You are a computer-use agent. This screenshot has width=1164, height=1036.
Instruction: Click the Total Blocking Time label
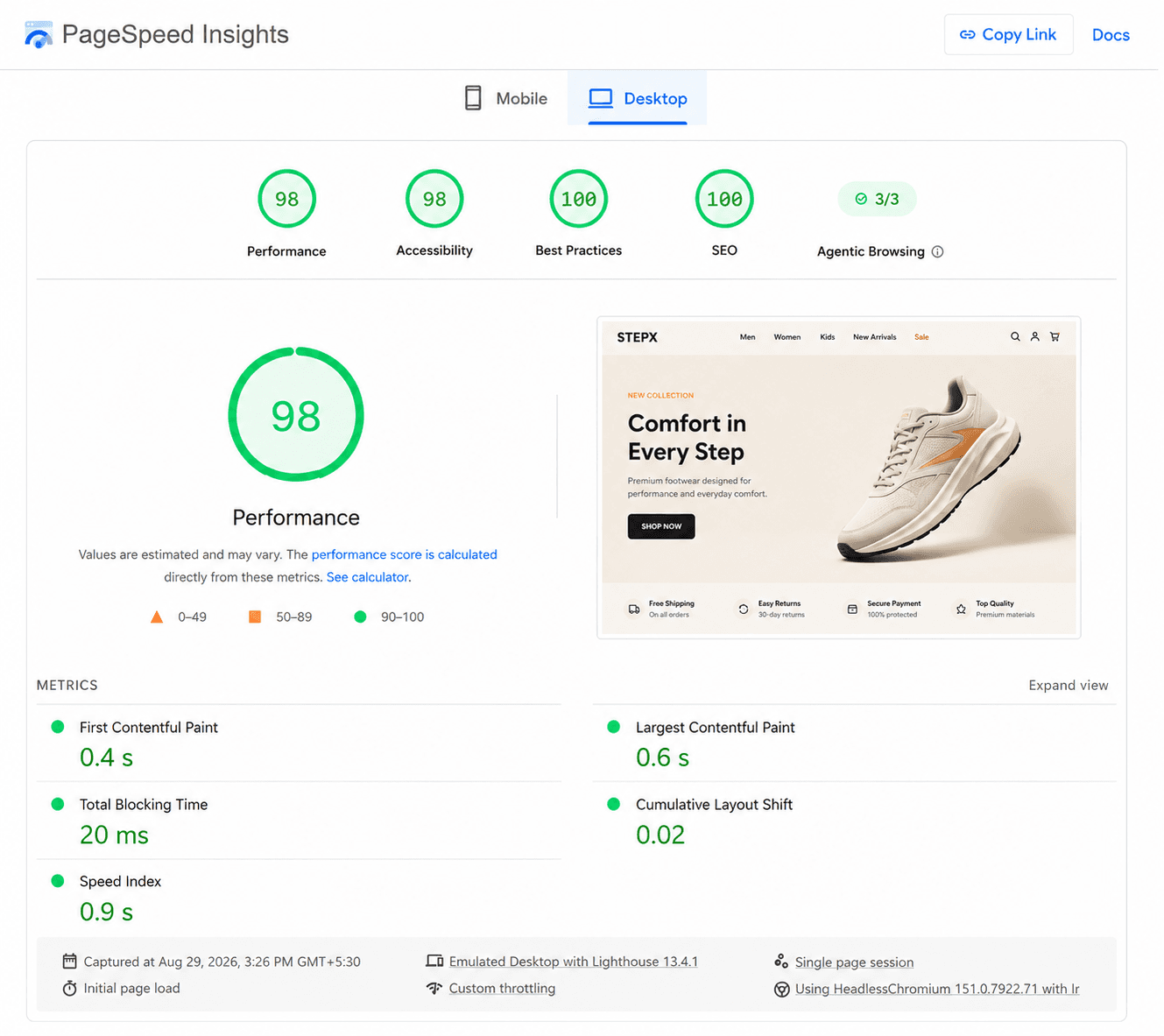(144, 804)
